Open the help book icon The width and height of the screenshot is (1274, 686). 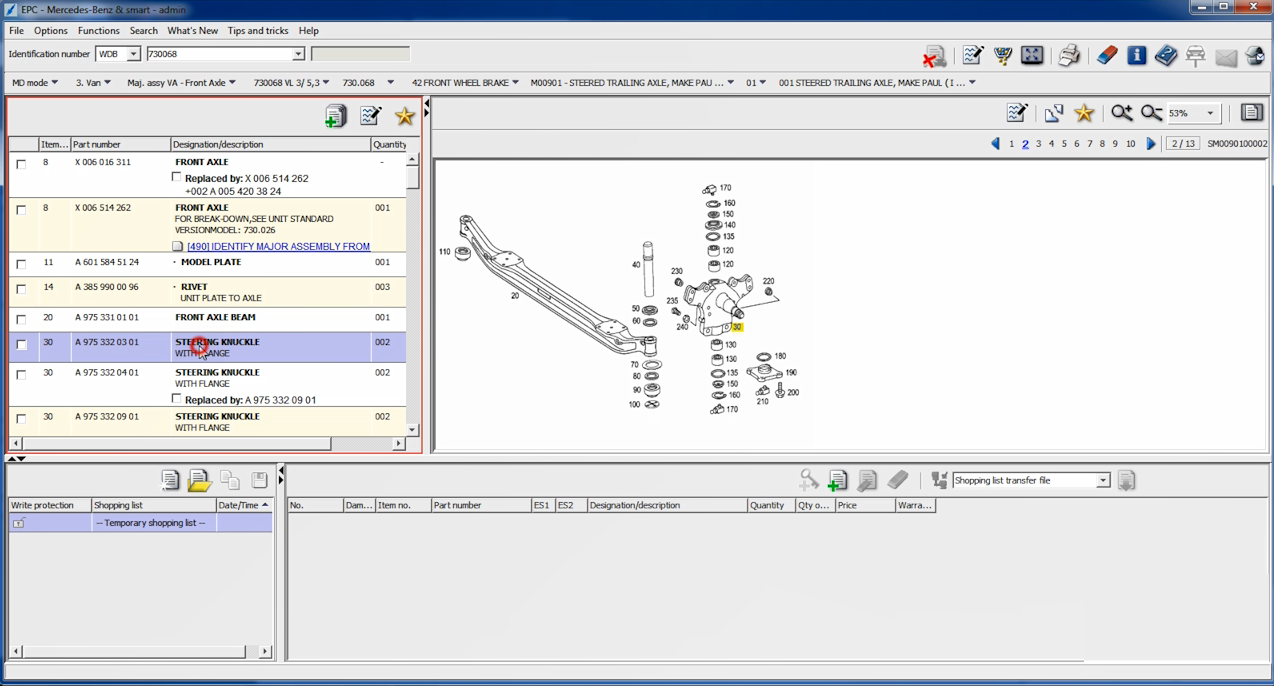coord(1166,55)
